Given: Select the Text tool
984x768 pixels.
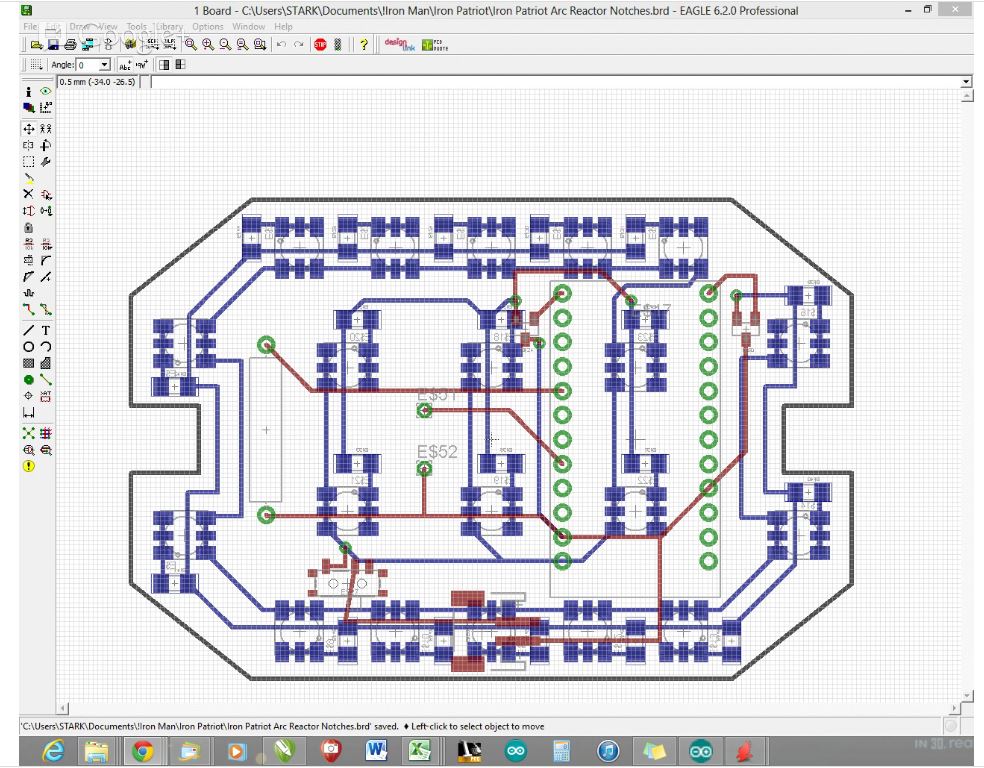Looking at the screenshot, I should [45, 330].
